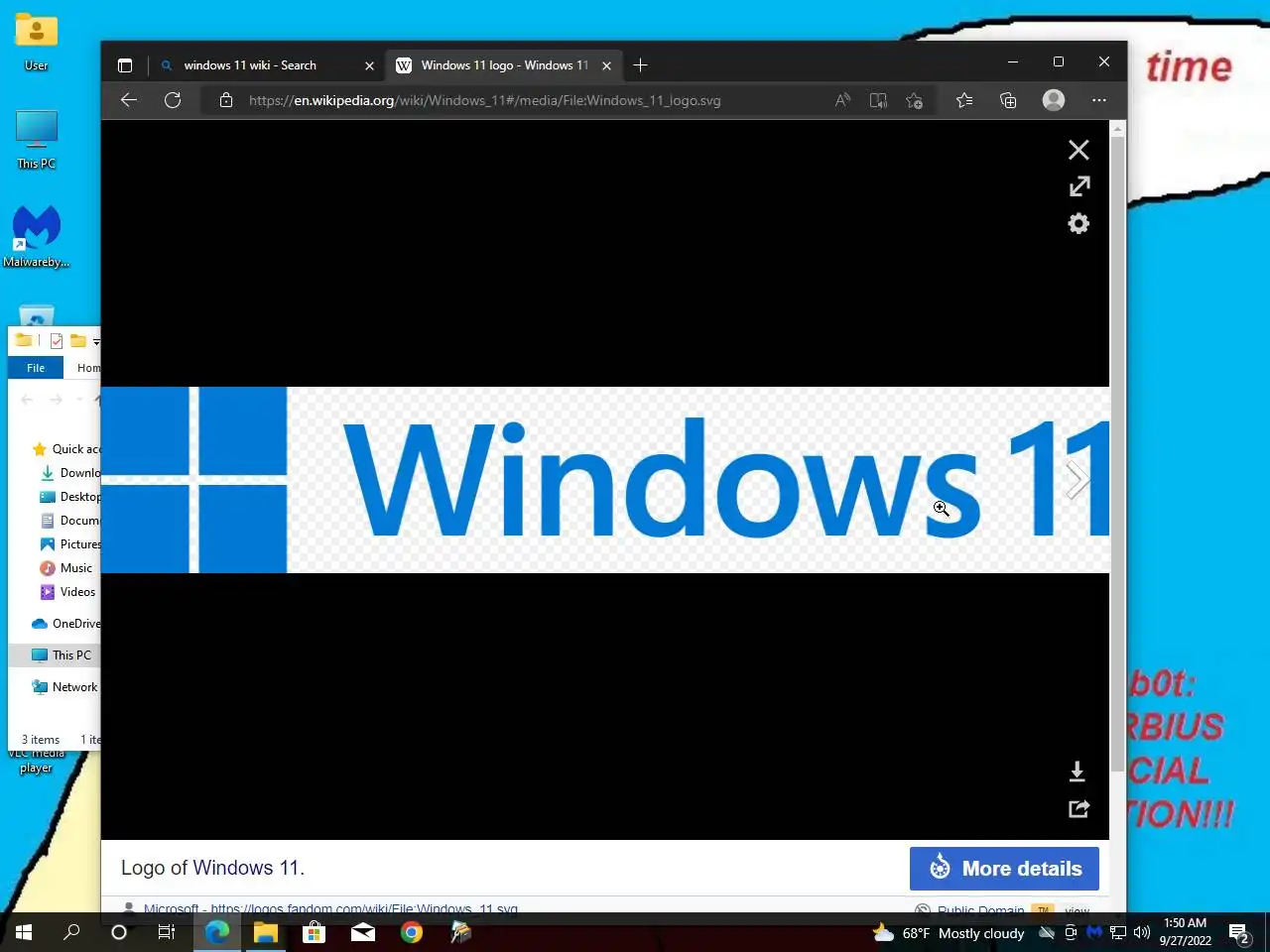Open taskbar Search magnifier
This screenshot has width=1270, height=952.
click(x=71, y=932)
